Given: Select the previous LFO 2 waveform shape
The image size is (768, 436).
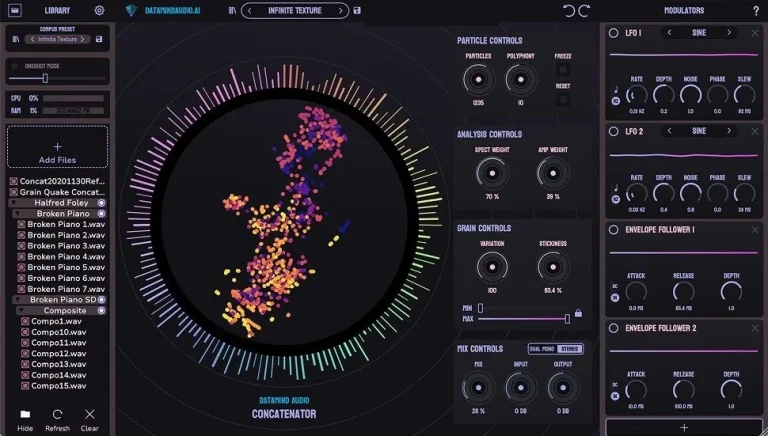Looking at the screenshot, I should [670, 131].
